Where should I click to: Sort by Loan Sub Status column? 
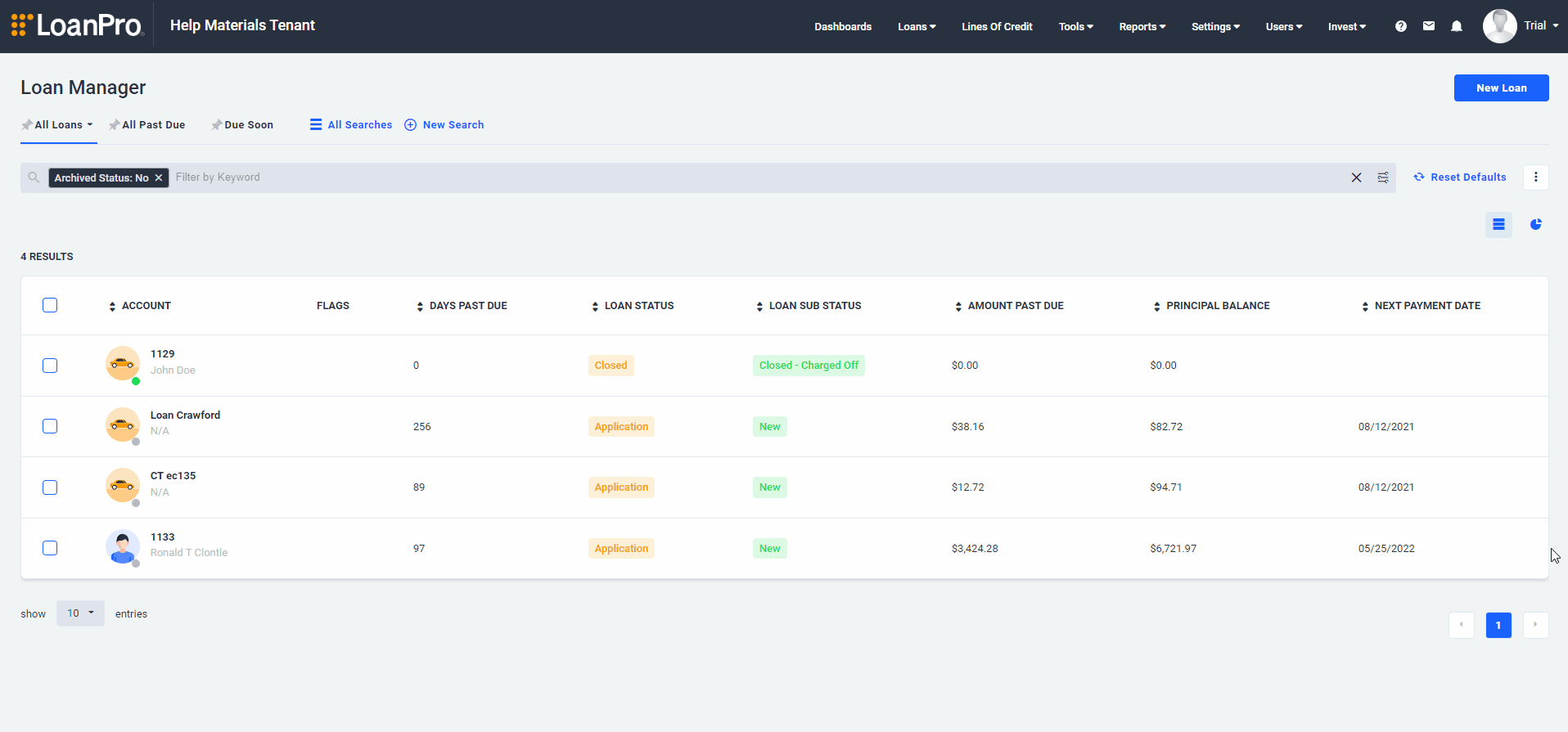pos(759,307)
